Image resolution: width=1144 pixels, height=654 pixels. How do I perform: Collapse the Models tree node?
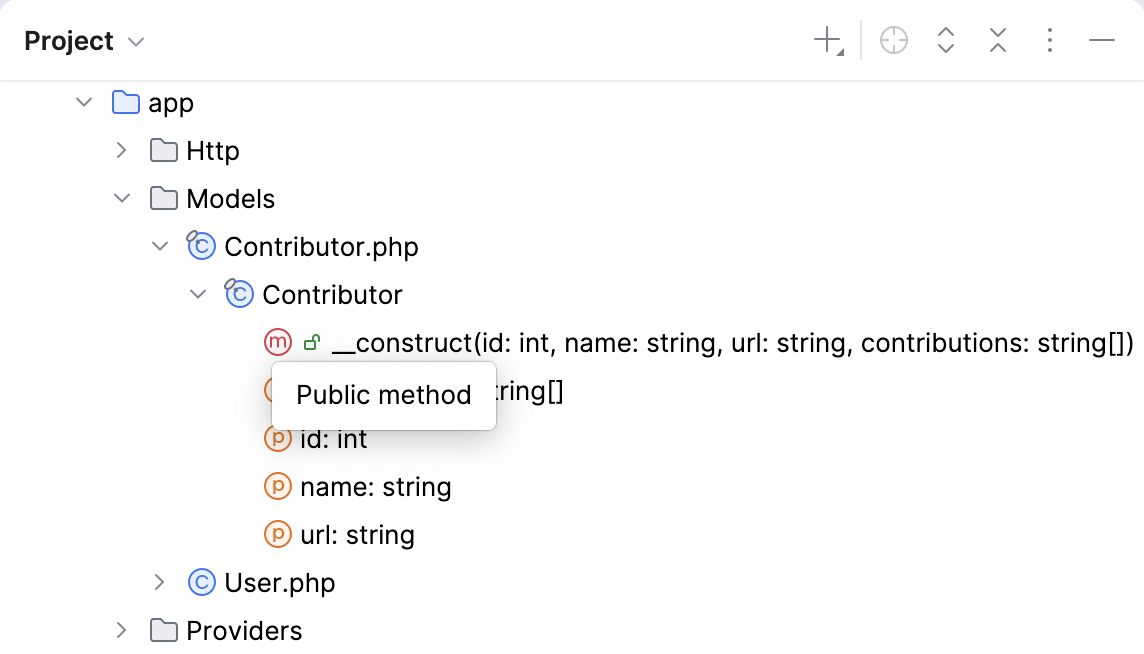(122, 198)
